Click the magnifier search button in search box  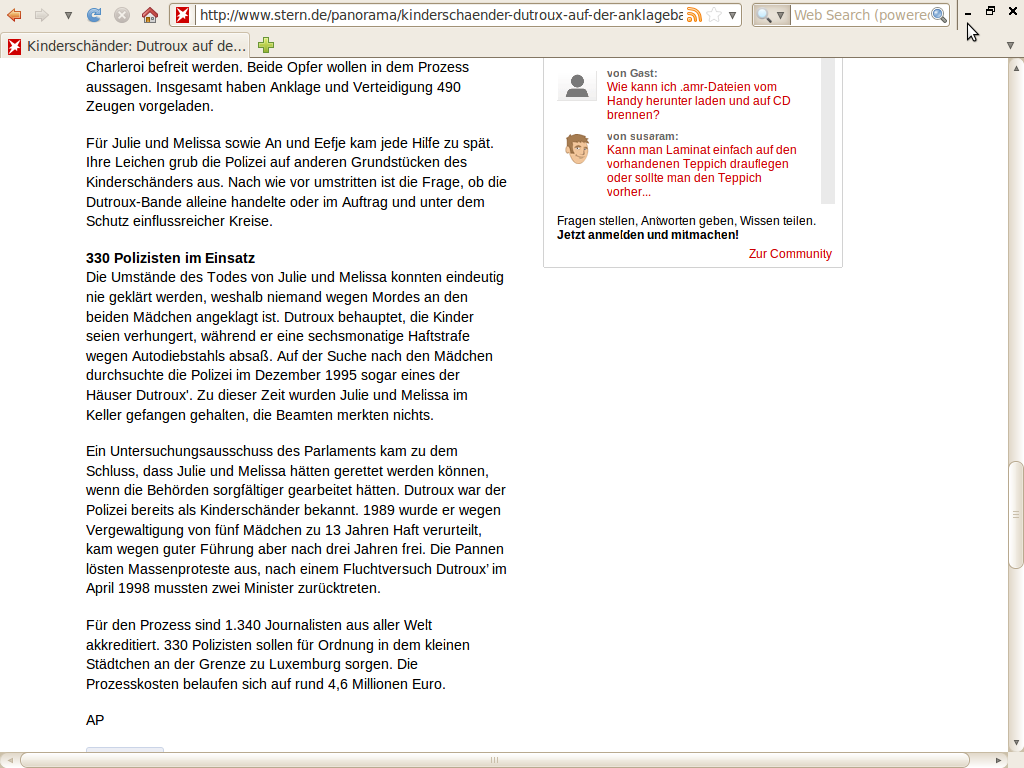[x=939, y=15]
